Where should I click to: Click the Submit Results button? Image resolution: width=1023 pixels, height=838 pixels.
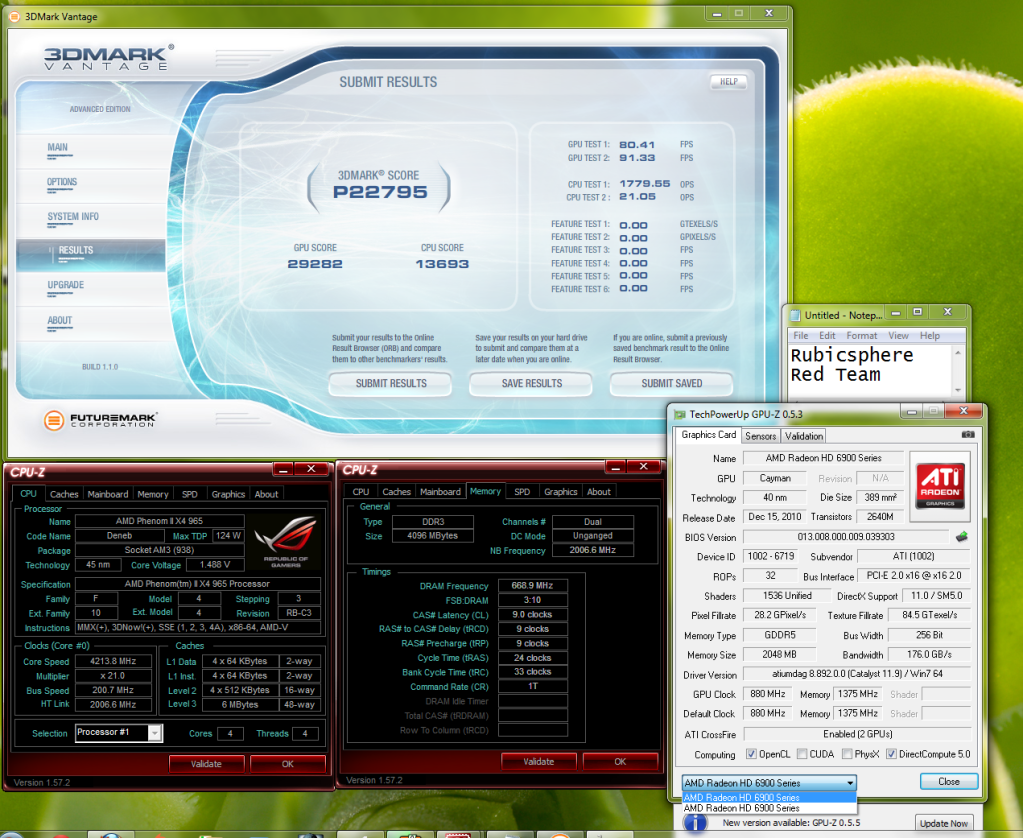pyautogui.click(x=391, y=384)
